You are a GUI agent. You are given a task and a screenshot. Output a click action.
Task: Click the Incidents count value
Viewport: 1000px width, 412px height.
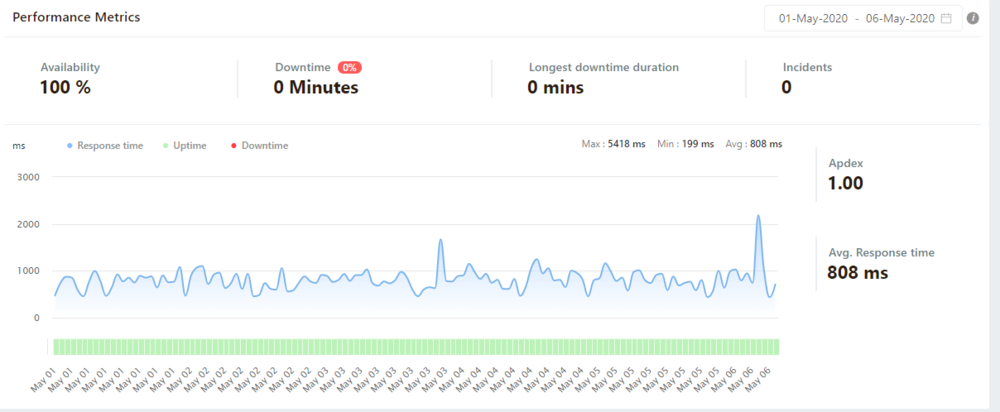pyautogui.click(x=787, y=87)
